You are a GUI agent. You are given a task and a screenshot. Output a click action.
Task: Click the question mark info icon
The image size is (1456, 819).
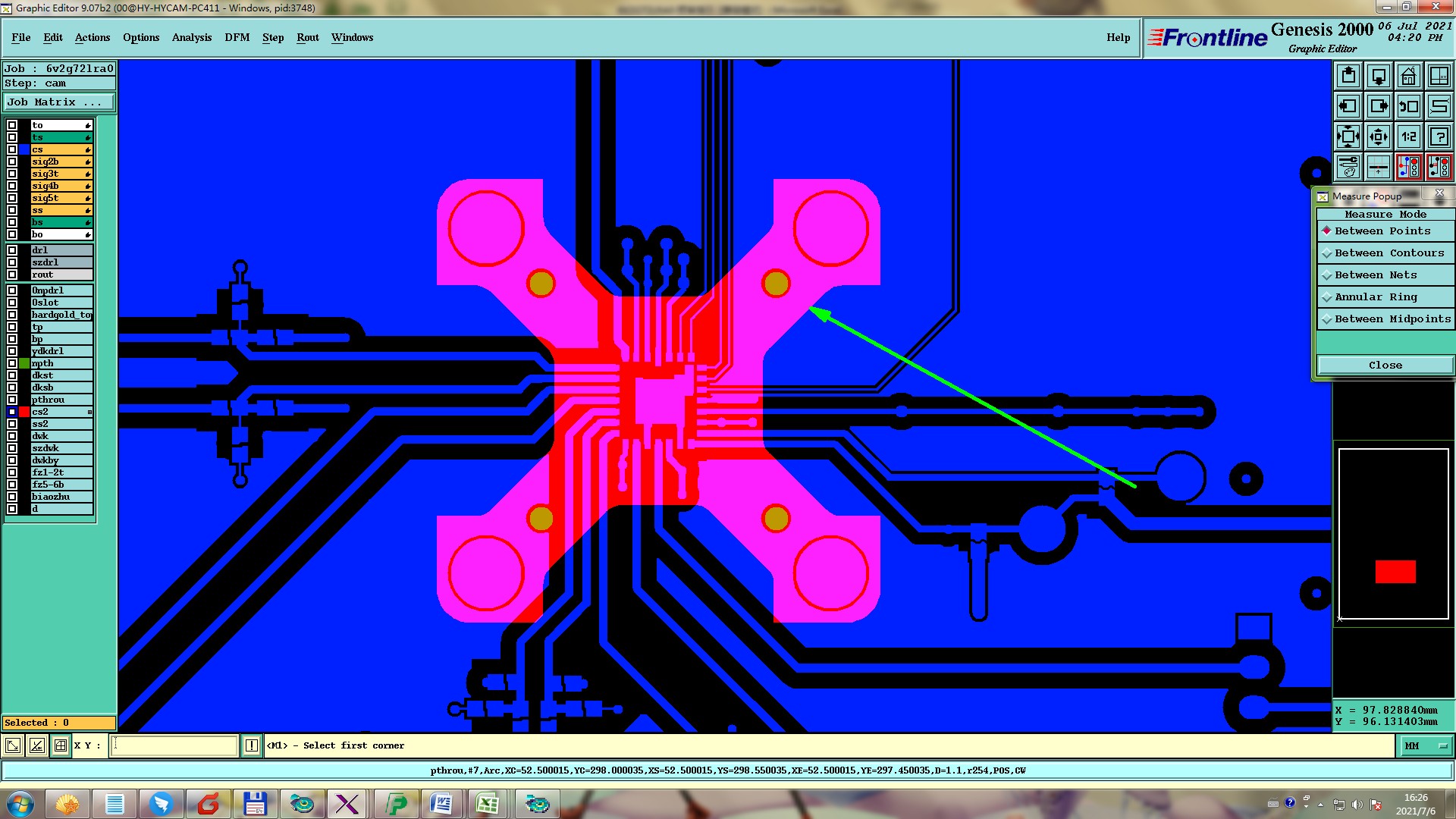(x=1439, y=136)
